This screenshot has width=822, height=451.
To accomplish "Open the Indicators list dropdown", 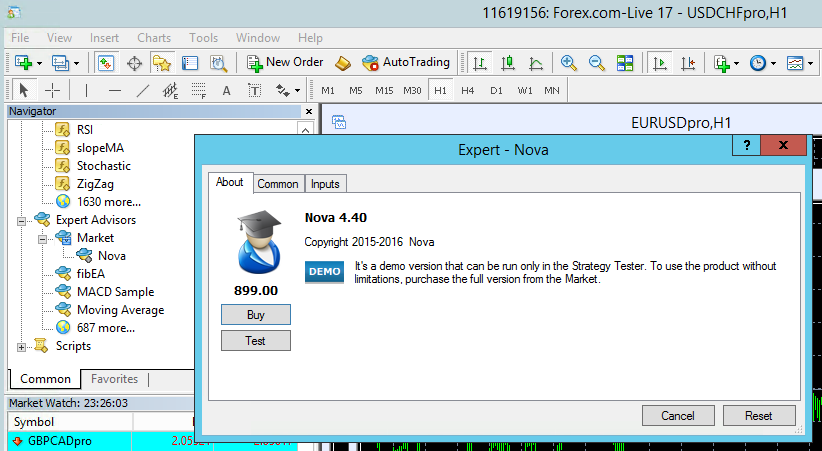I will point(726,63).
